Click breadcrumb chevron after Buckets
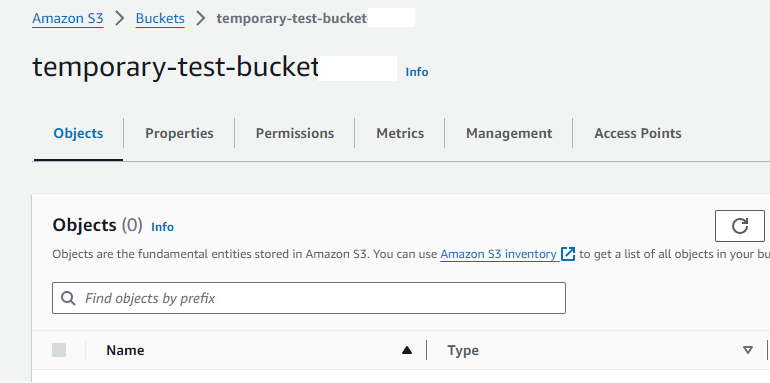 click(200, 19)
